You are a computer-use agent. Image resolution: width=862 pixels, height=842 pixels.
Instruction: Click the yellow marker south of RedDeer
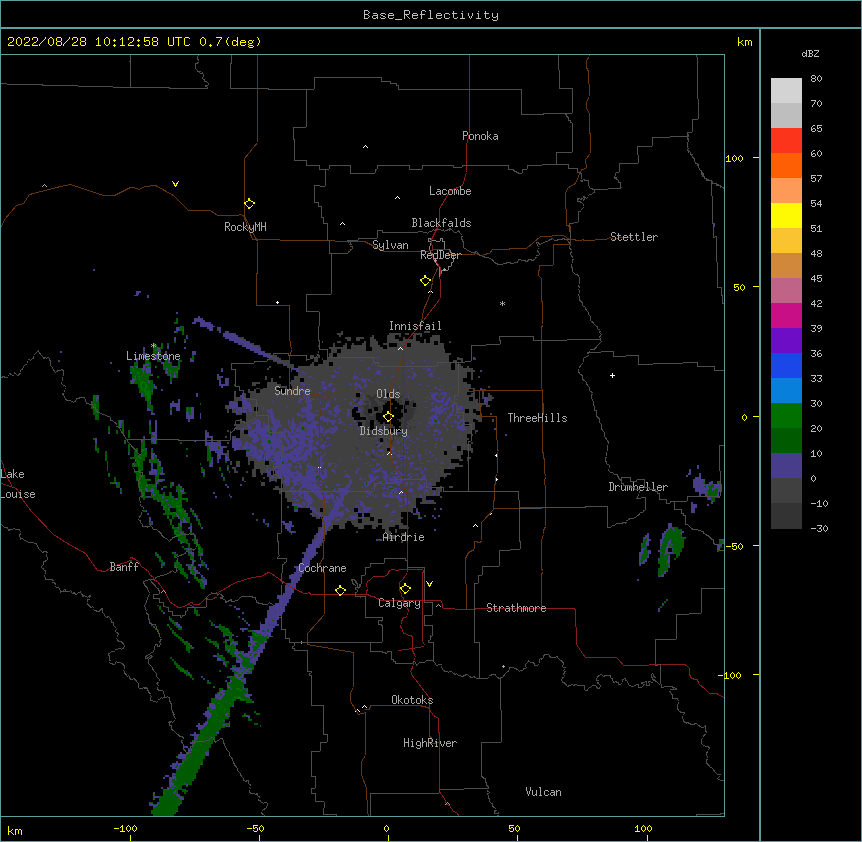(x=425, y=281)
